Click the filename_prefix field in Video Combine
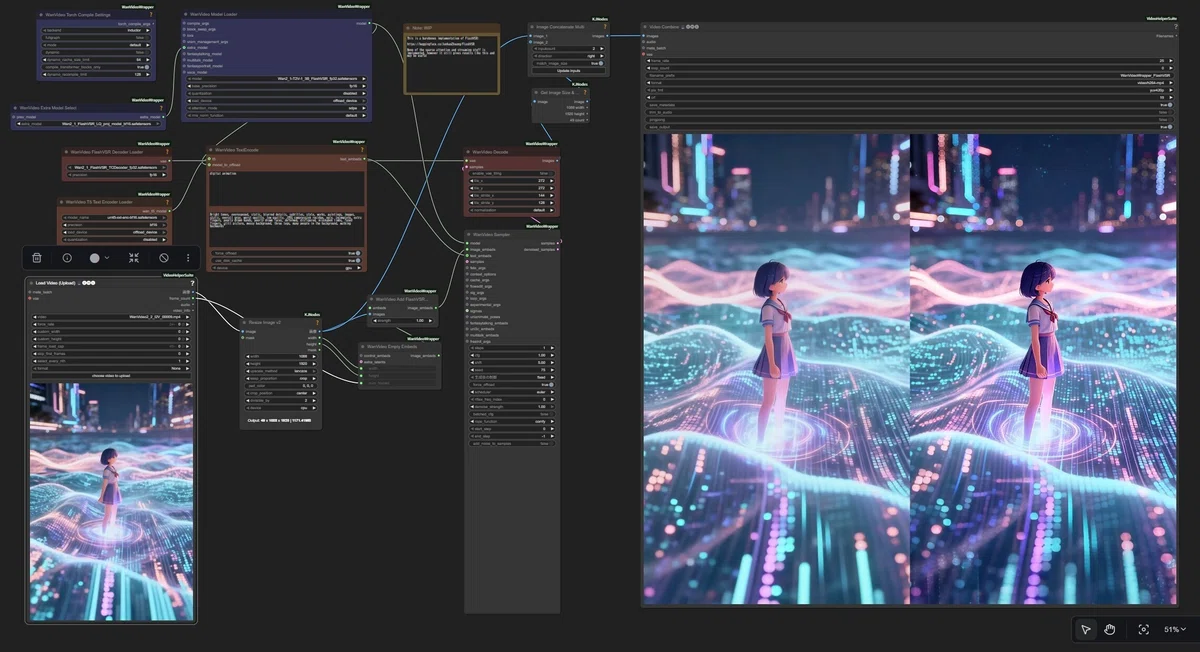Screen dimensions: 1200x652 909,75
